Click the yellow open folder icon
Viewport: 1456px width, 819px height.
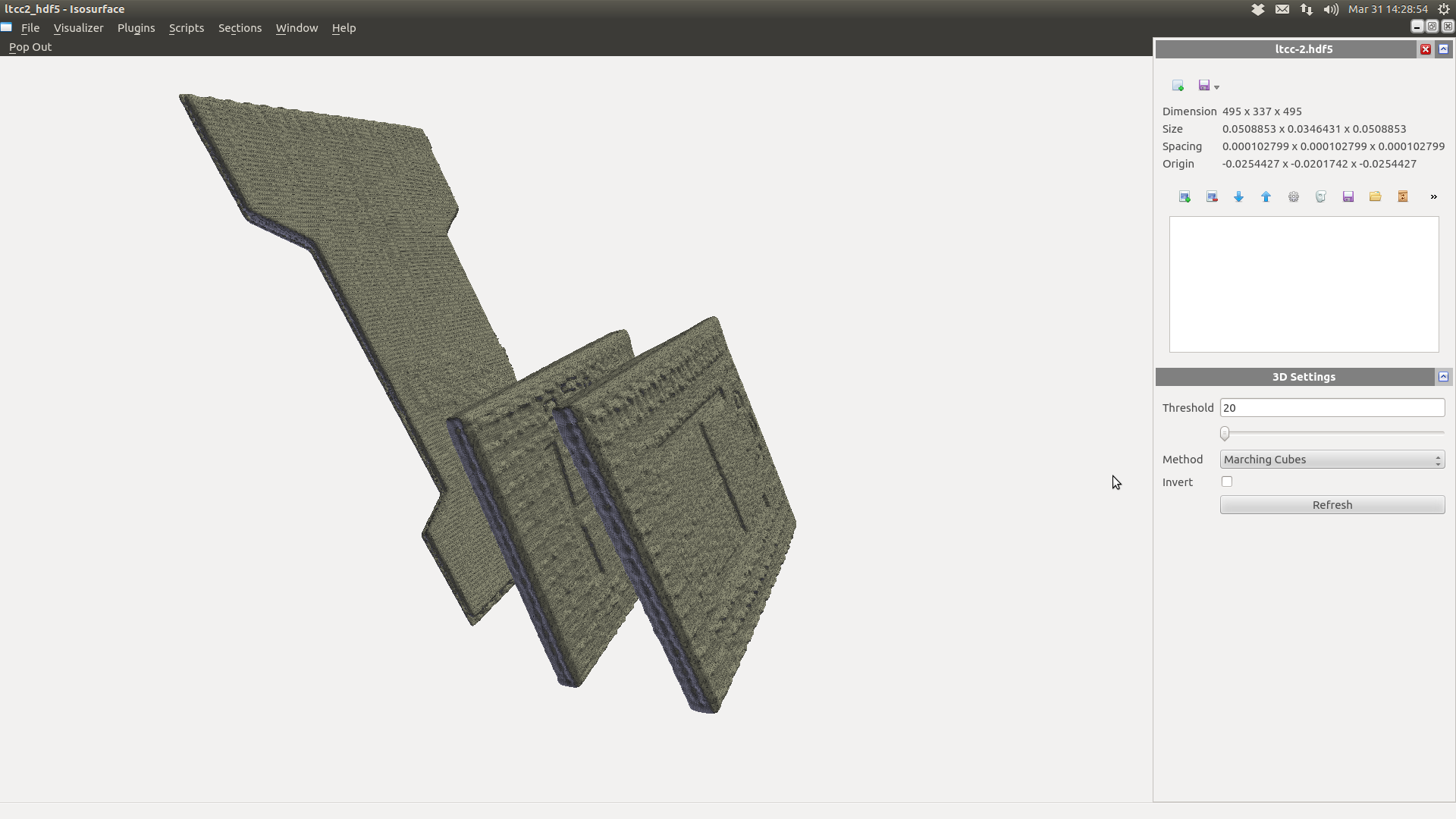pos(1376,197)
